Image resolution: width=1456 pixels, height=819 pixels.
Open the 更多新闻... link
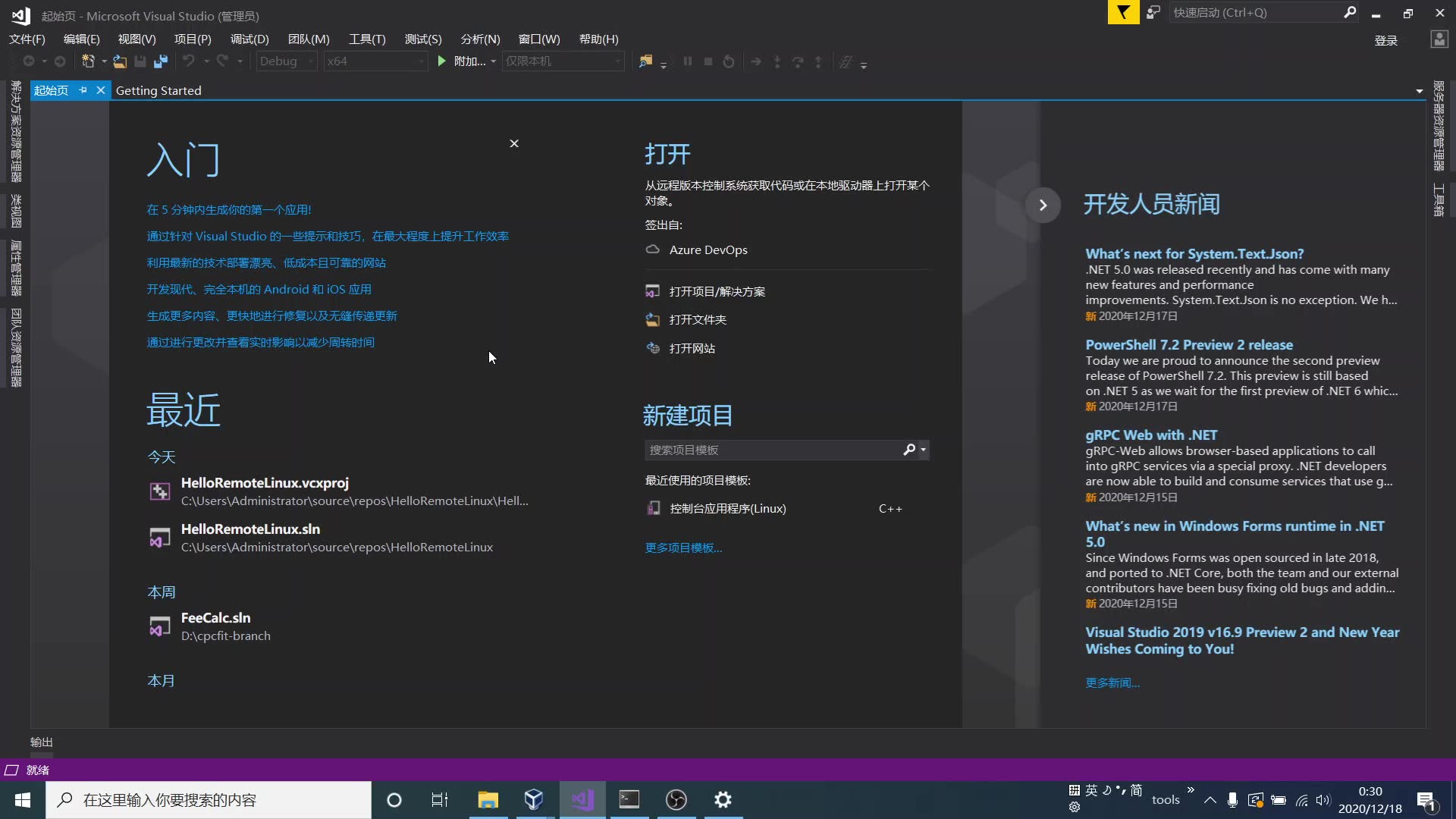point(1112,682)
